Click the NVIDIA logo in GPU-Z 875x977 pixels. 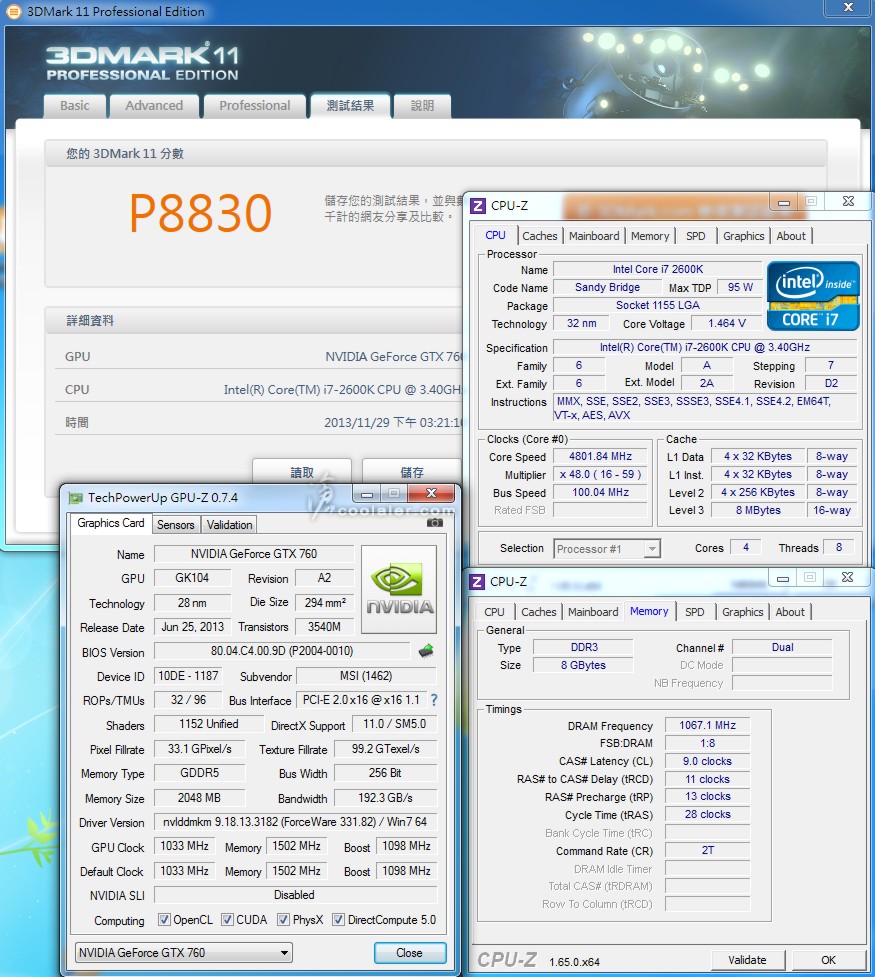pos(399,589)
